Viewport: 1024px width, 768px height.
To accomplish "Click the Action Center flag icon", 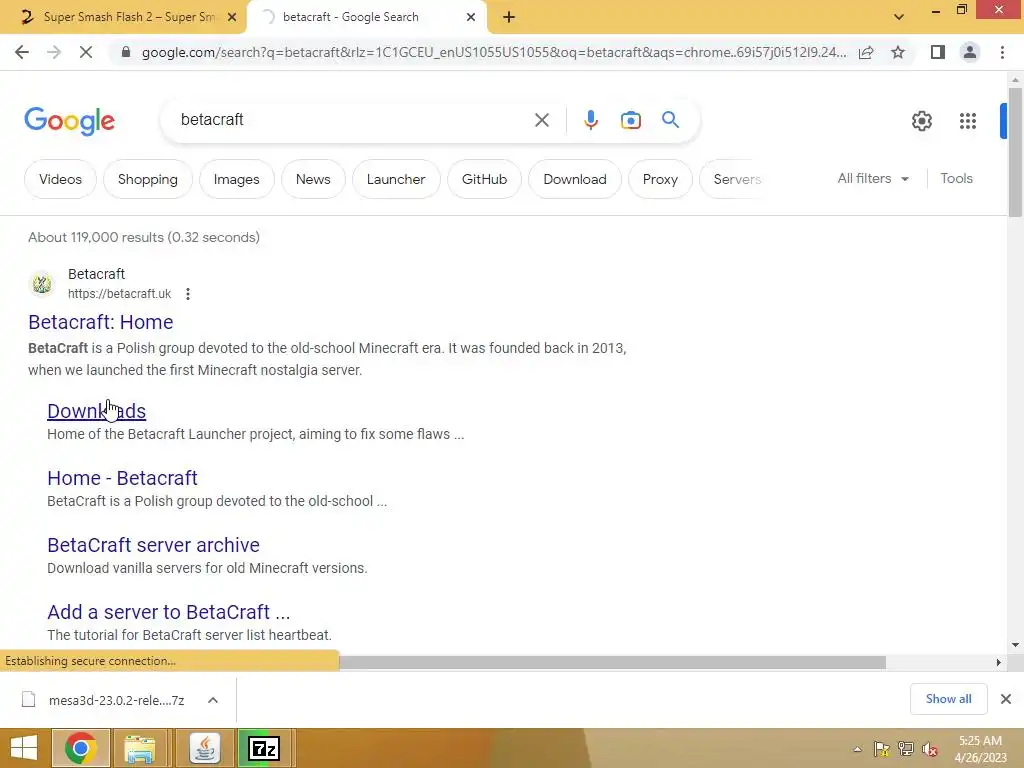I will [882, 749].
